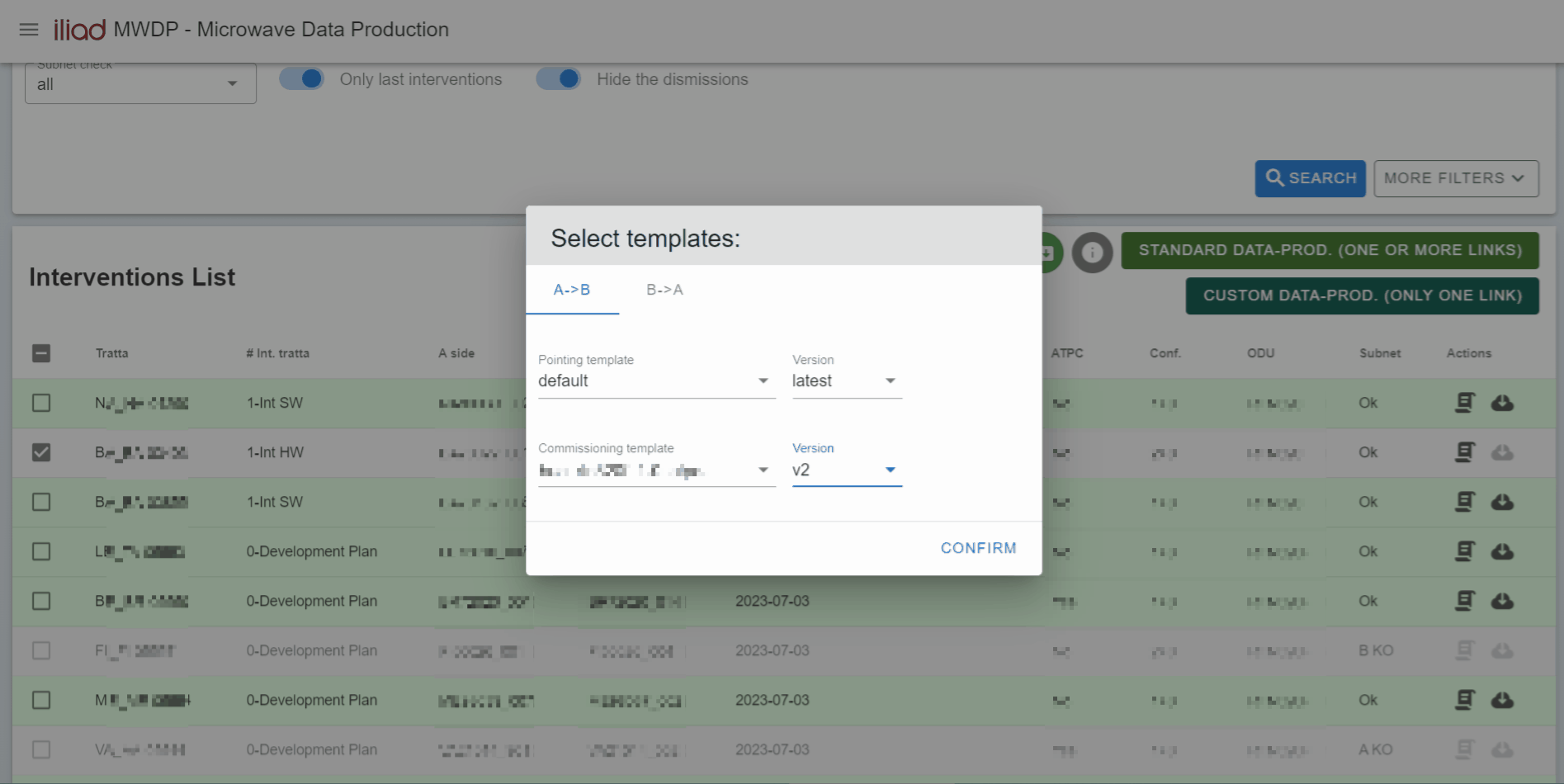
Task: Open document icon in B KO subnet row
Action: tap(1465, 650)
